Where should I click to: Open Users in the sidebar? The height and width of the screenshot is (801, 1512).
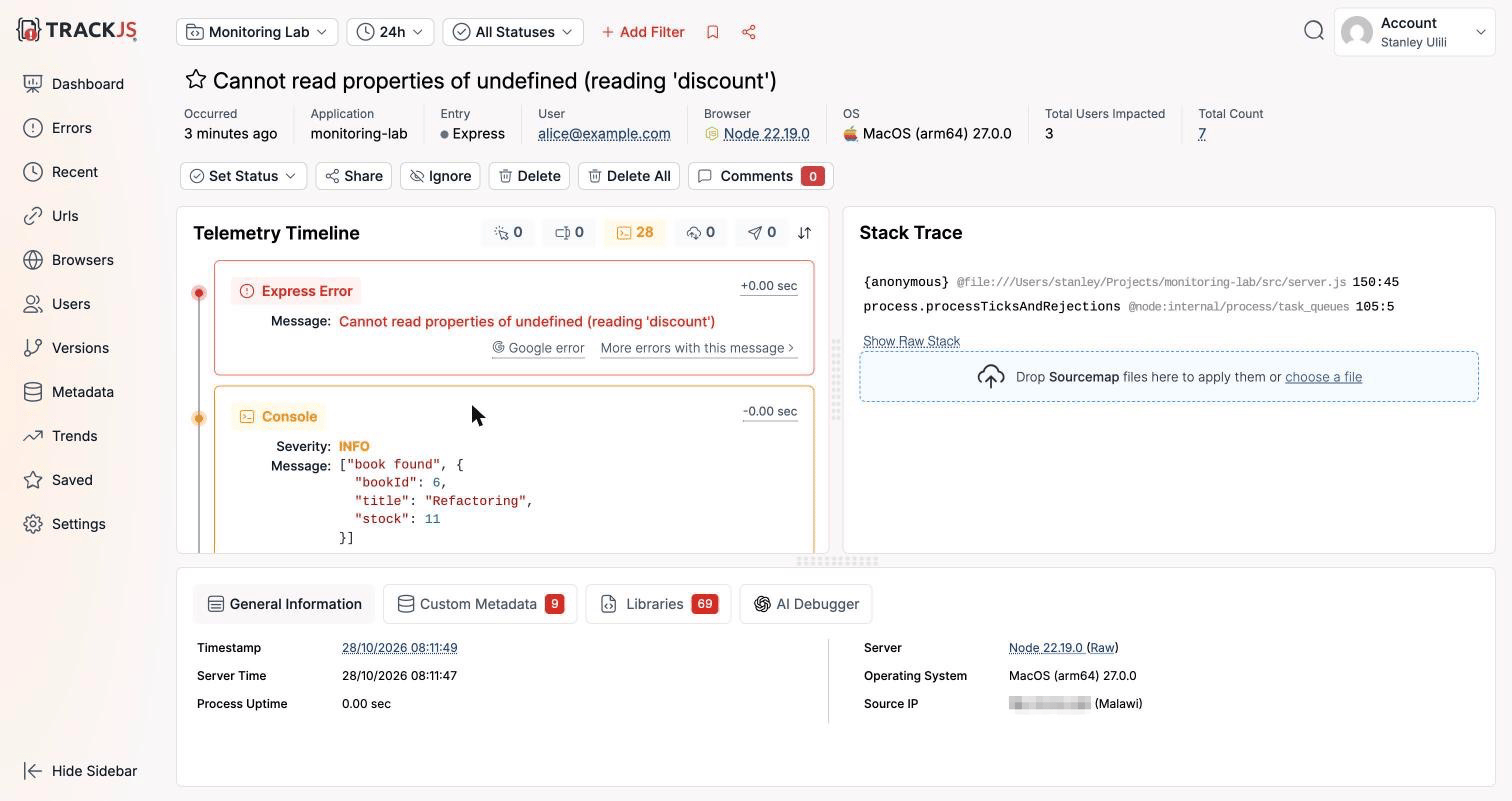(57, 304)
